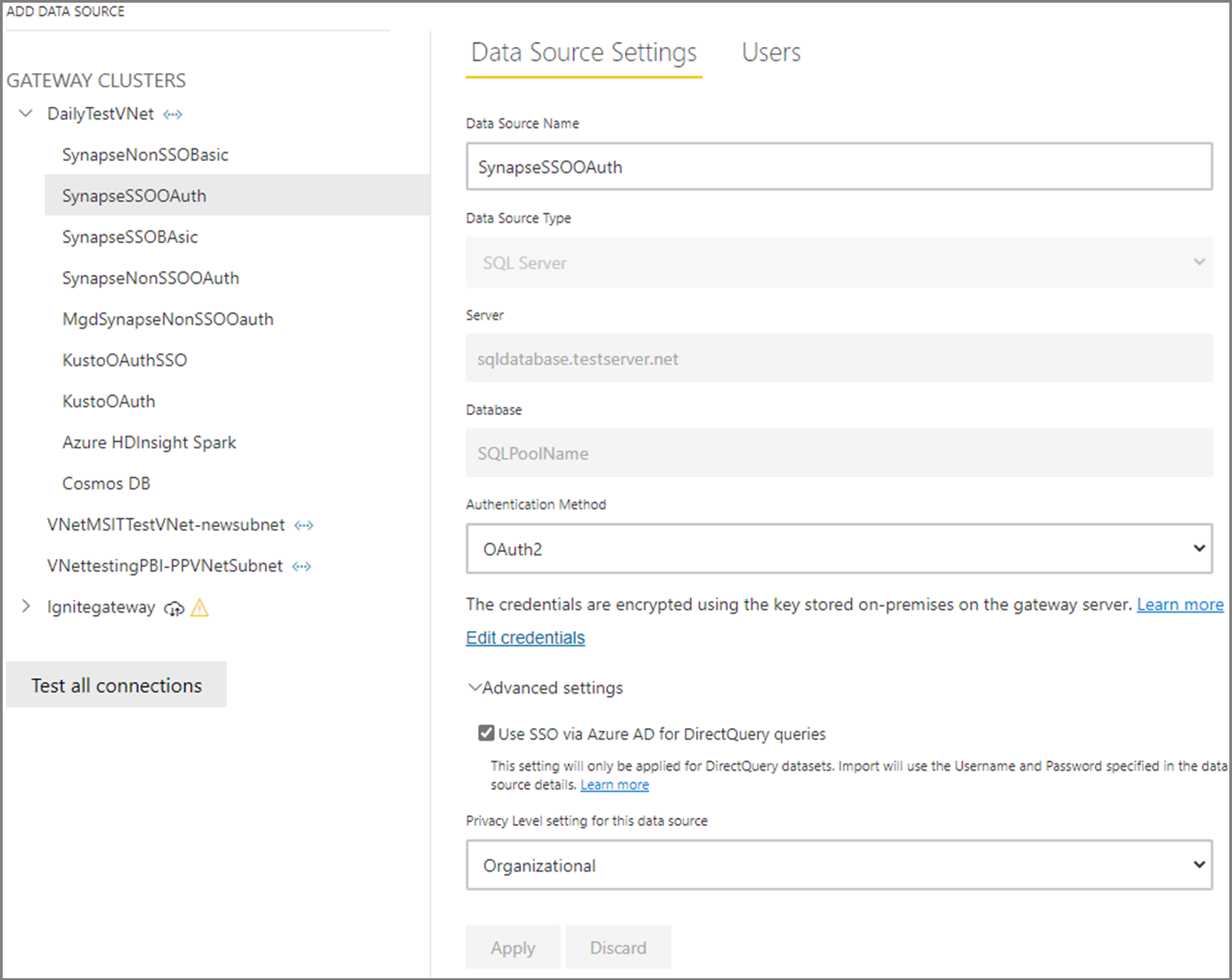
Task: Collapse the DailyTestVNet cluster
Action: pyautogui.click(x=24, y=113)
